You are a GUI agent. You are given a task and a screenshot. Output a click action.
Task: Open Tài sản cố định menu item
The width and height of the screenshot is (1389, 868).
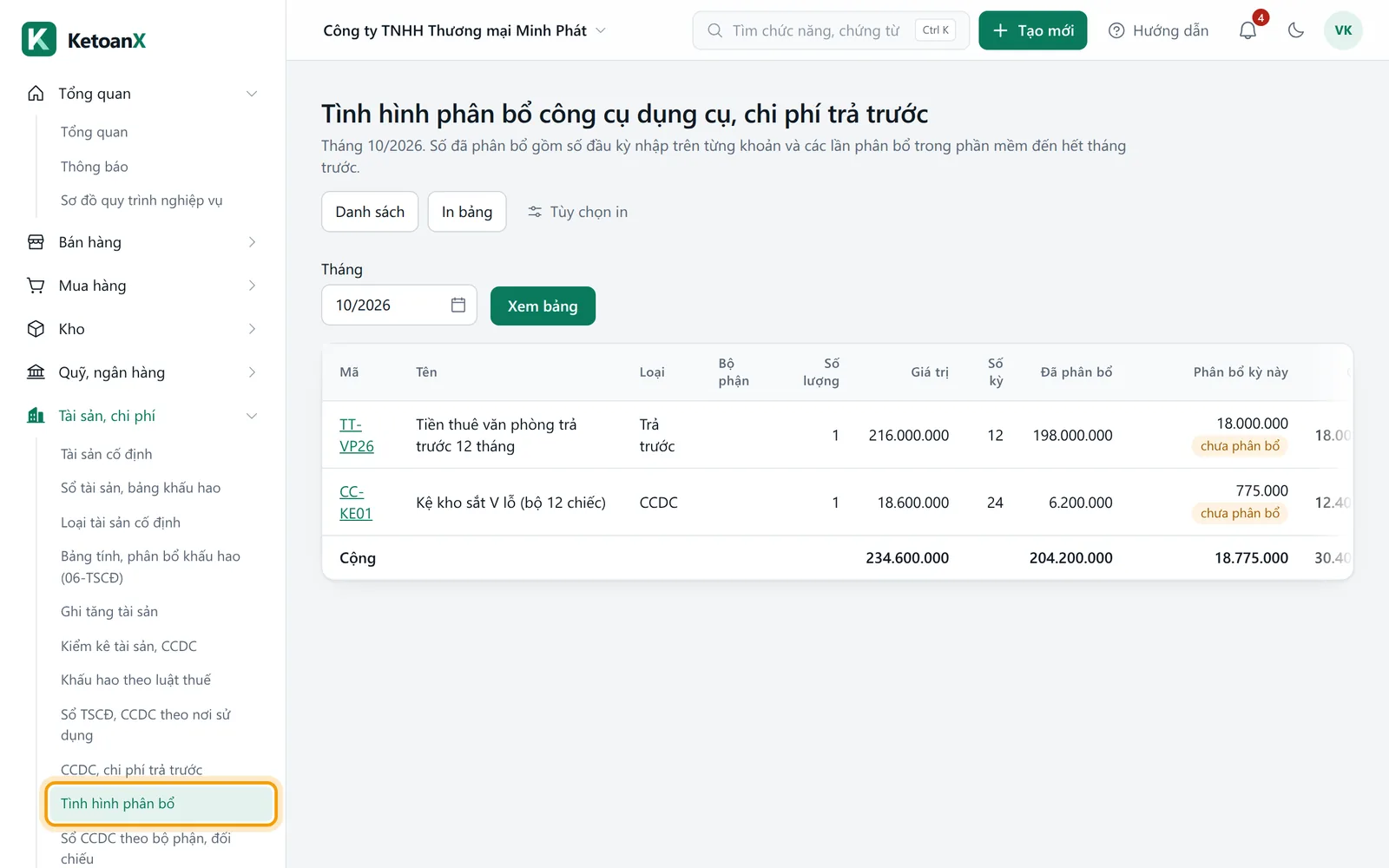[x=107, y=454]
